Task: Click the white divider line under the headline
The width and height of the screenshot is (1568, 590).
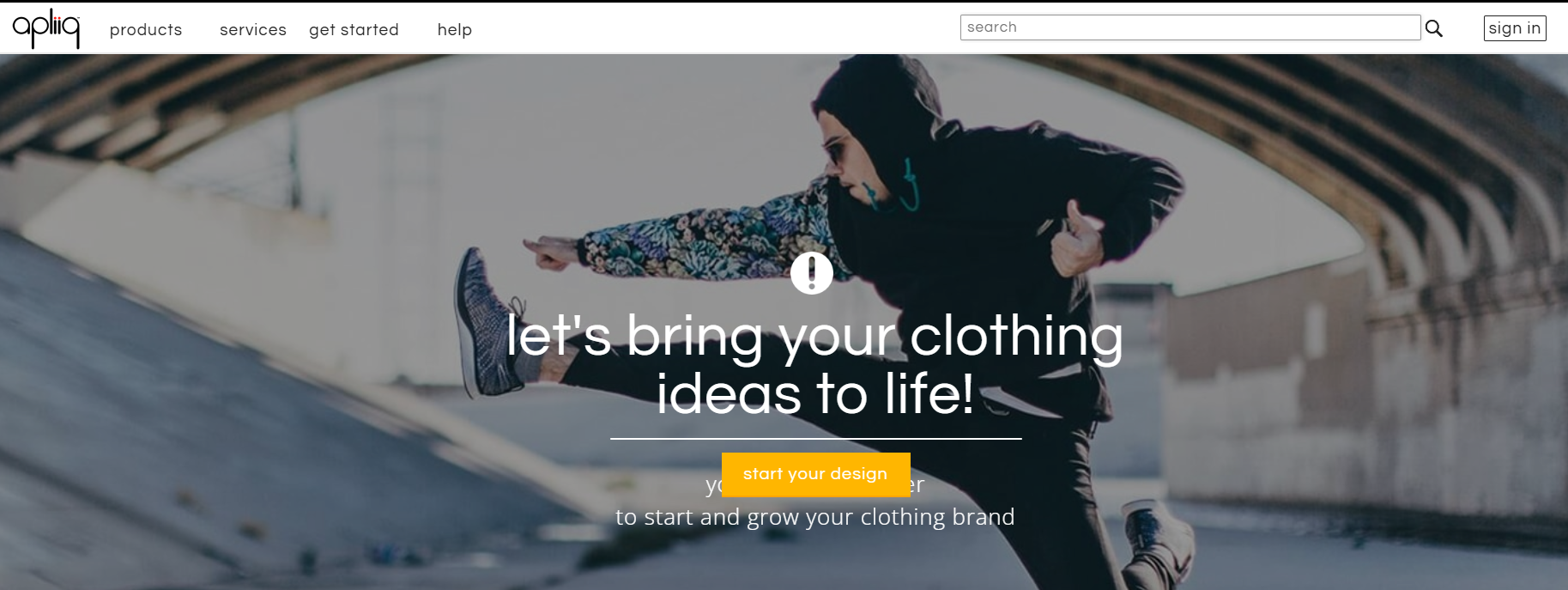Action: (x=816, y=438)
